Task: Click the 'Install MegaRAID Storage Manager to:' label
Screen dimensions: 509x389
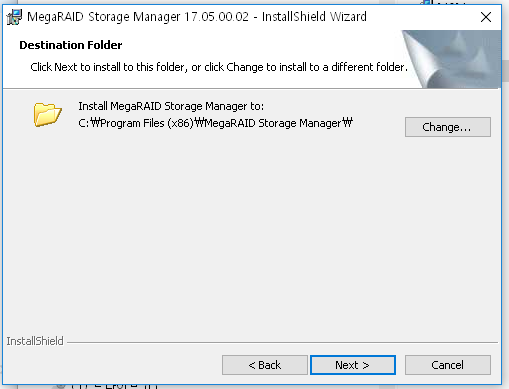Action: coord(171,106)
